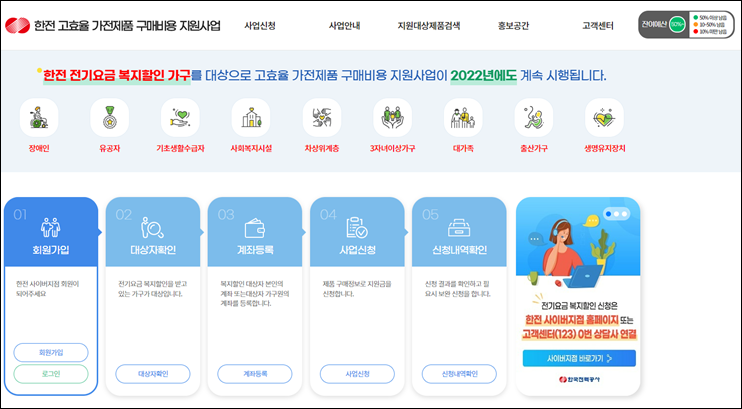Click the 사업신청 checklist icon in step 04
Viewport: 742px width, 409px height.
[x=356, y=227]
